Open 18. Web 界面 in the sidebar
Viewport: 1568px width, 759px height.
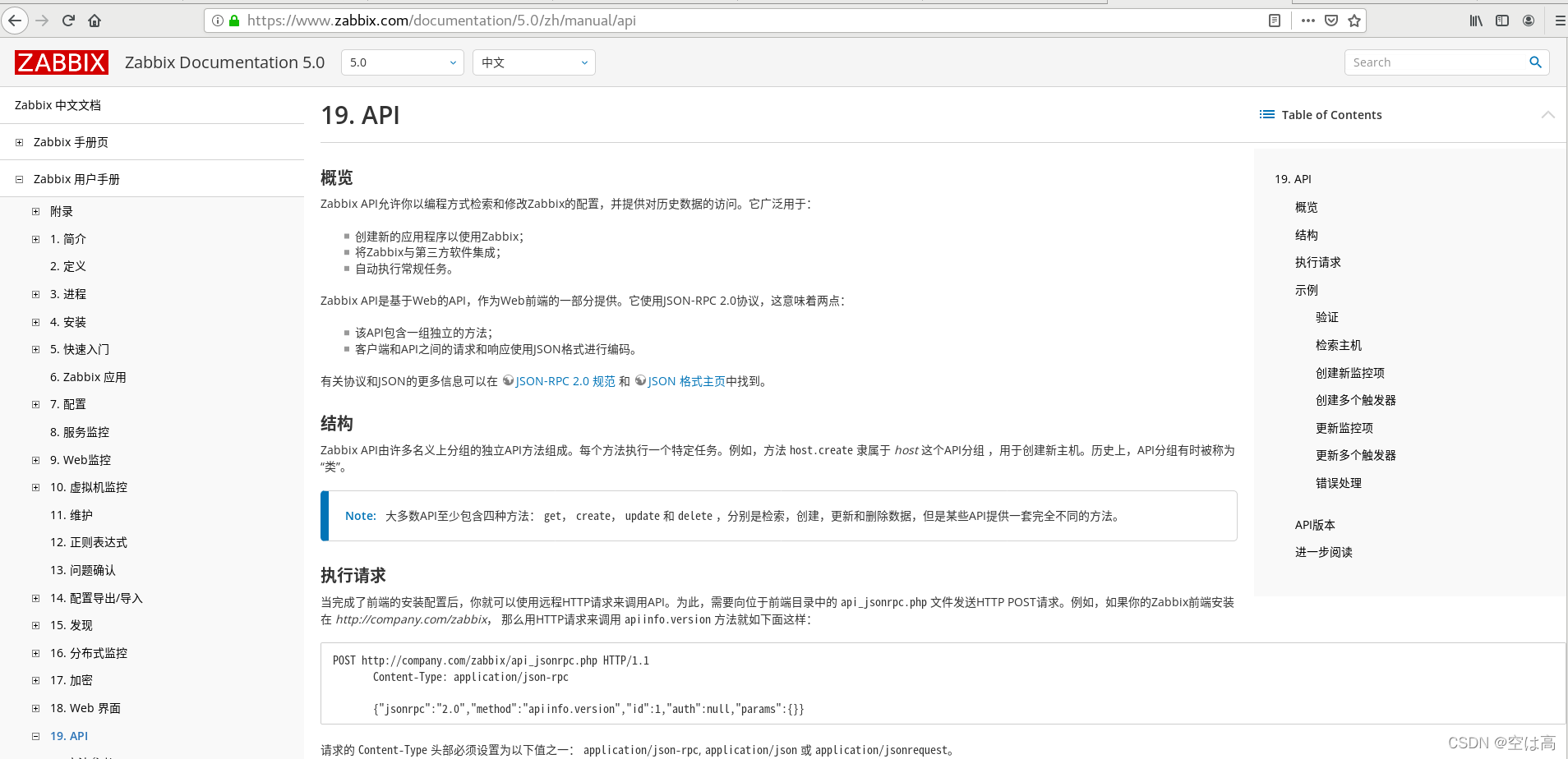tap(85, 708)
